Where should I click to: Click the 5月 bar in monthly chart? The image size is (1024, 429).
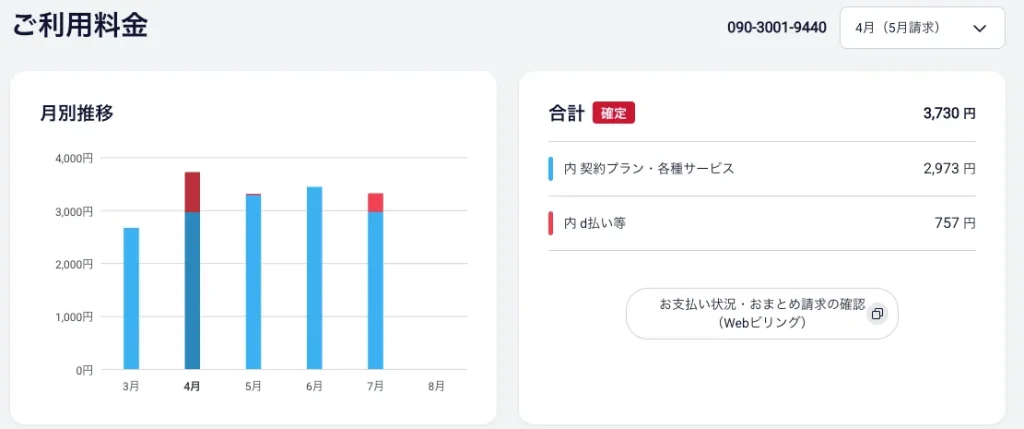click(253, 281)
